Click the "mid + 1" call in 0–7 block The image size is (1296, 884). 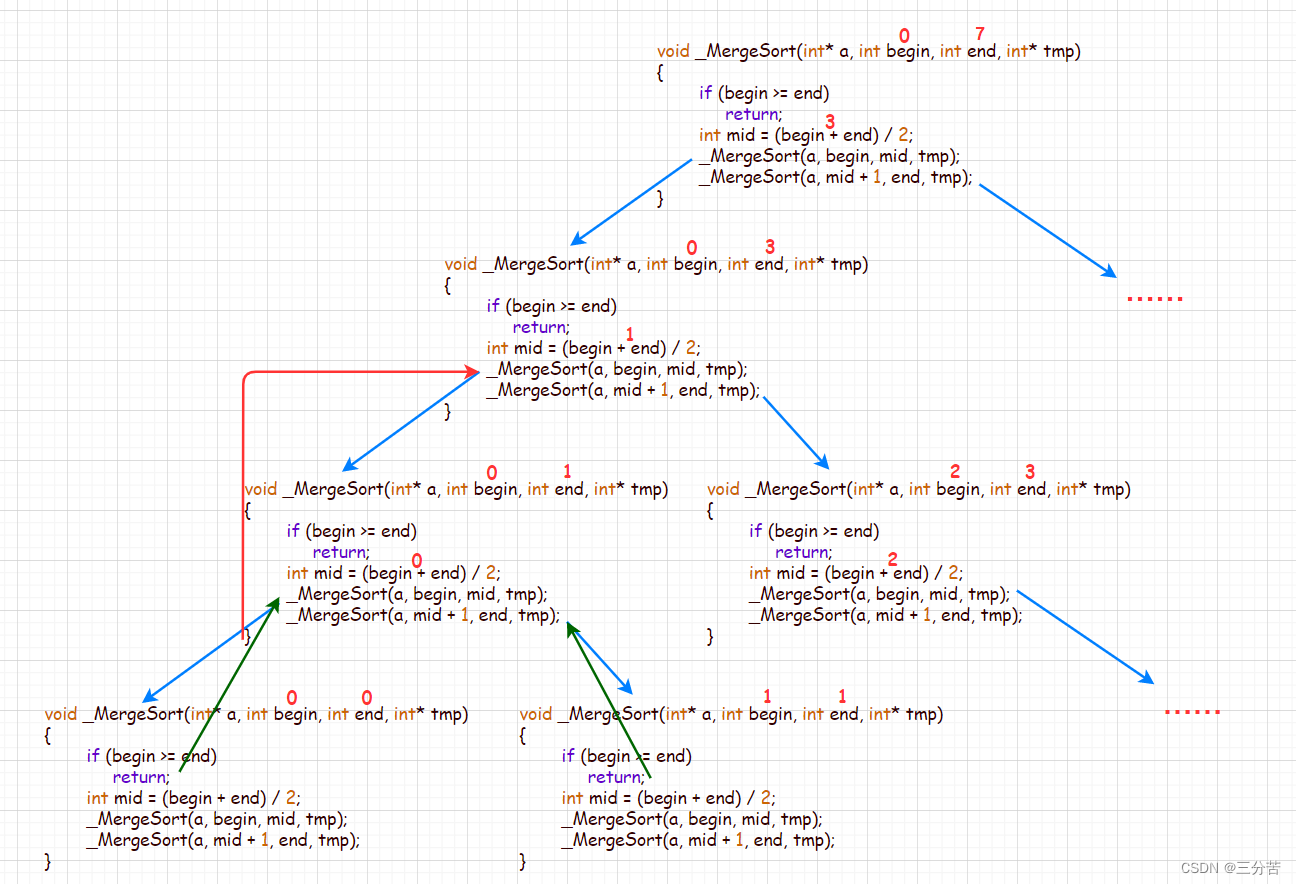(x=835, y=177)
